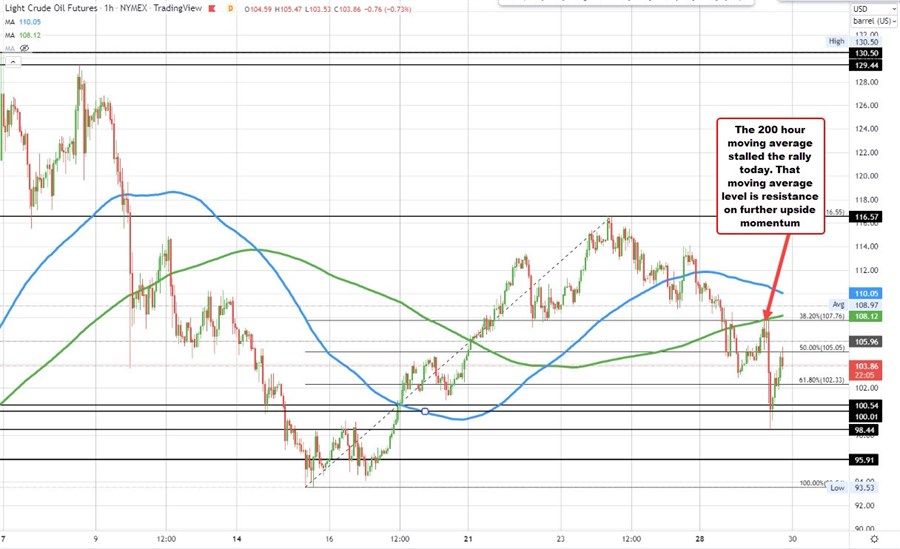900x549 pixels.
Task: Click the High label on the price axis
Action: click(836, 41)
